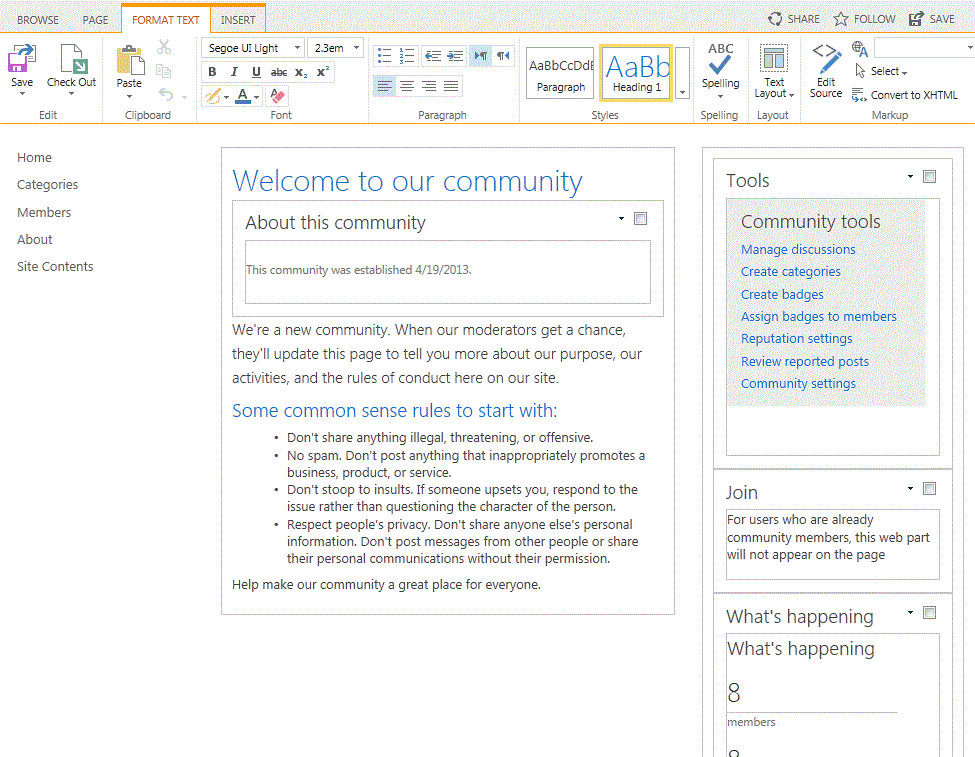Increase indent of the paragraph

coord(455,56)
